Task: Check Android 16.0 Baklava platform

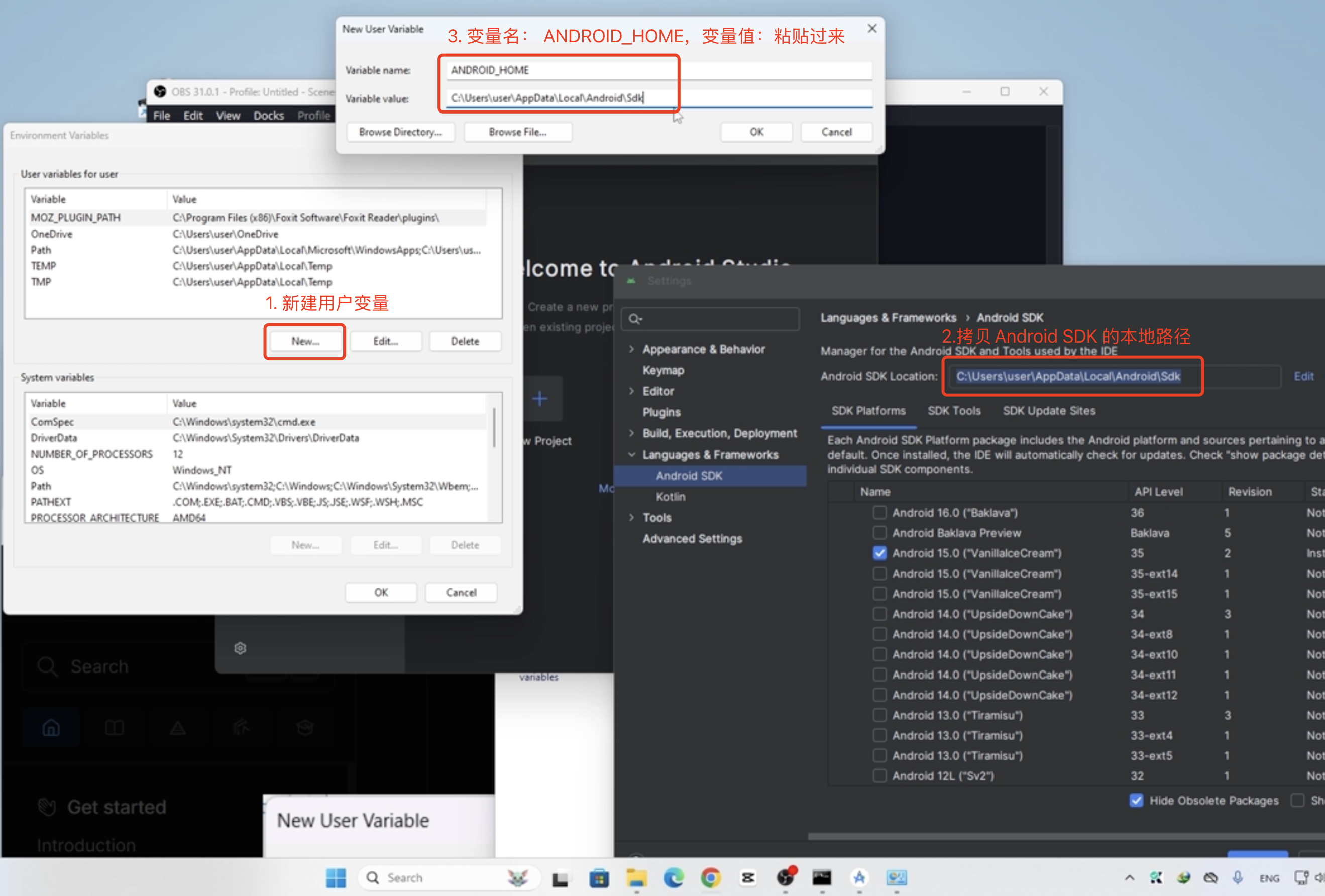Action: 879,513
